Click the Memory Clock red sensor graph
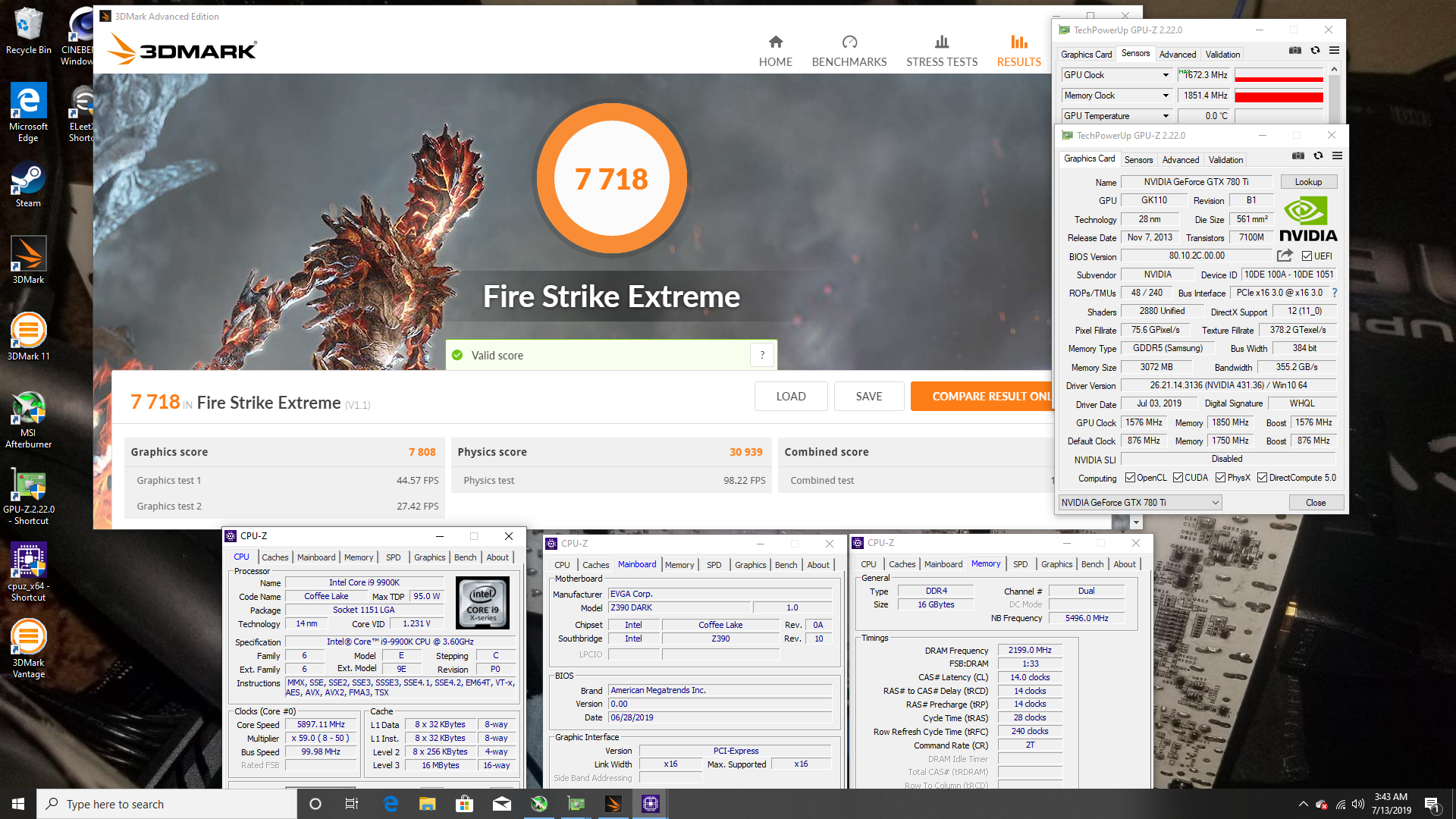Viewport: 1456px width, 819px height. click(1279, 96)
